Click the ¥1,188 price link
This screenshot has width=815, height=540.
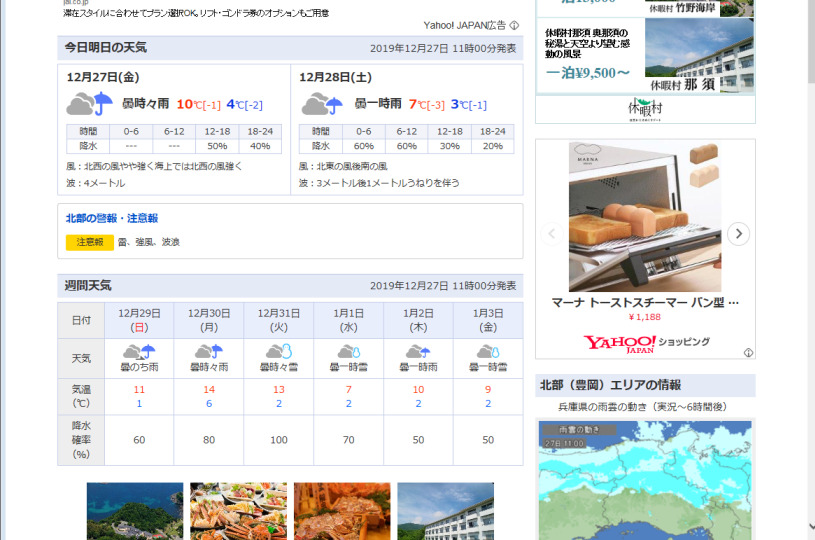point(645,317)
